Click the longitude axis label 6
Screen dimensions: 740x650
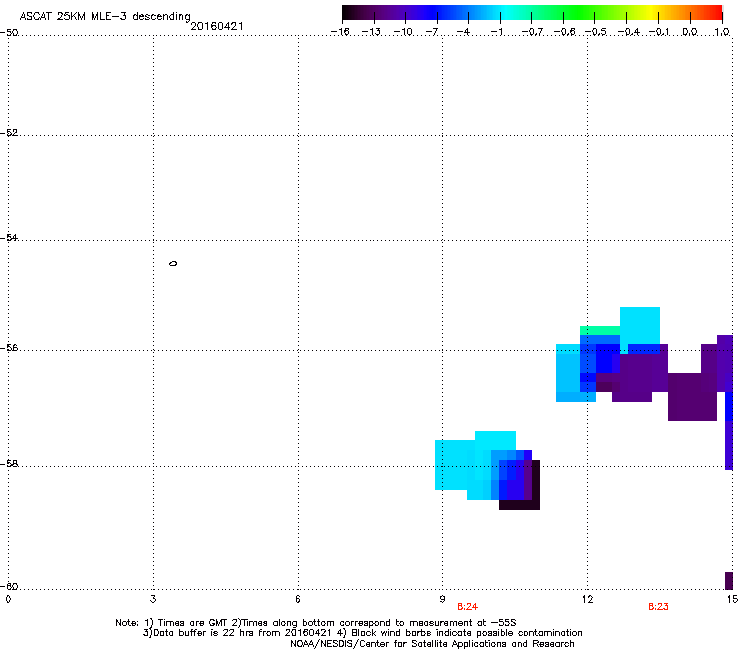click(298, 599)
